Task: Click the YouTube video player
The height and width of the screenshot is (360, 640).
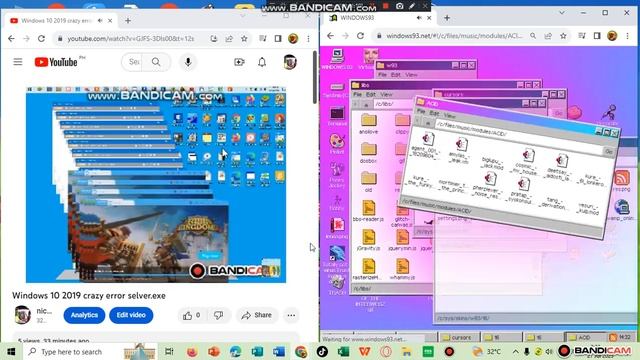Action: tap(156, 184)
